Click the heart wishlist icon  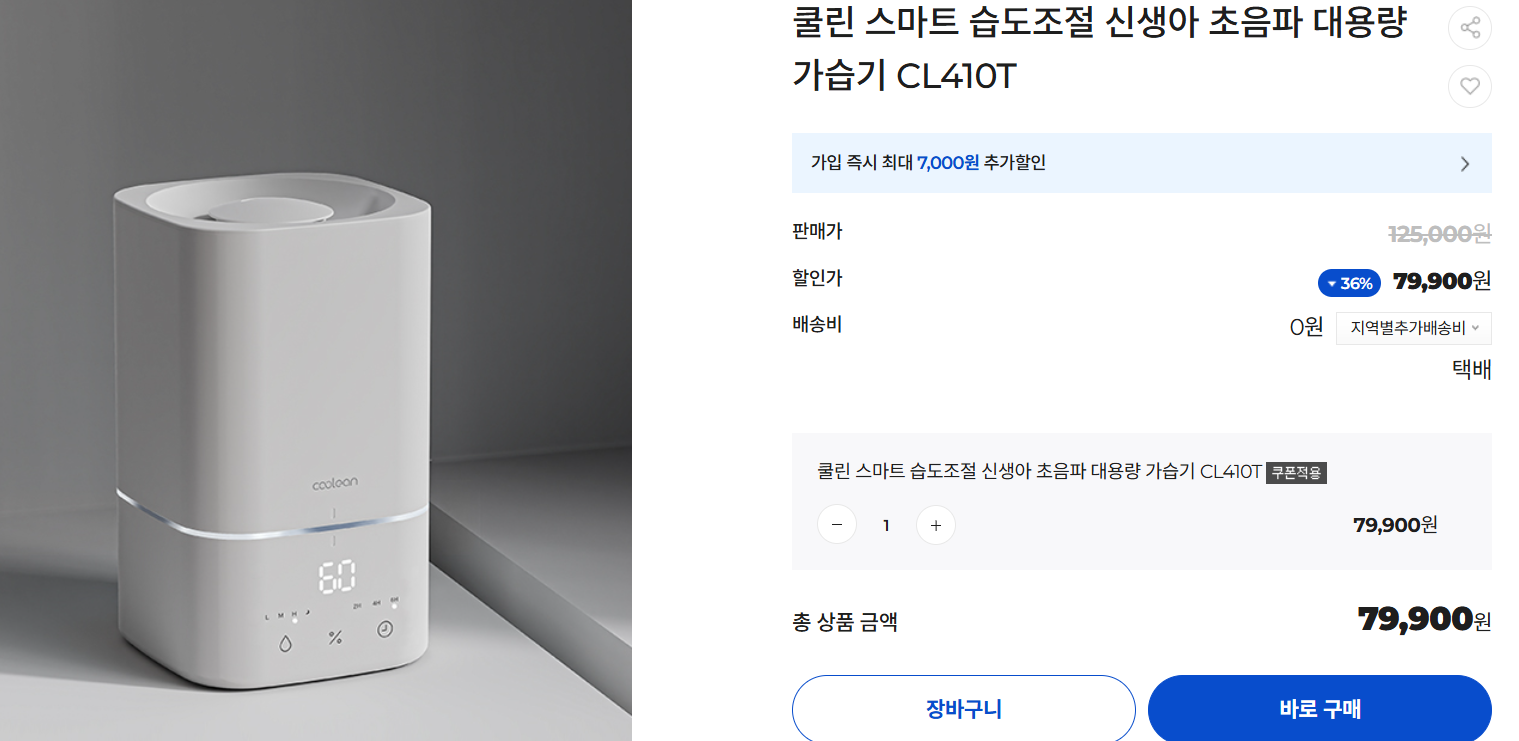pos(1469,86)
